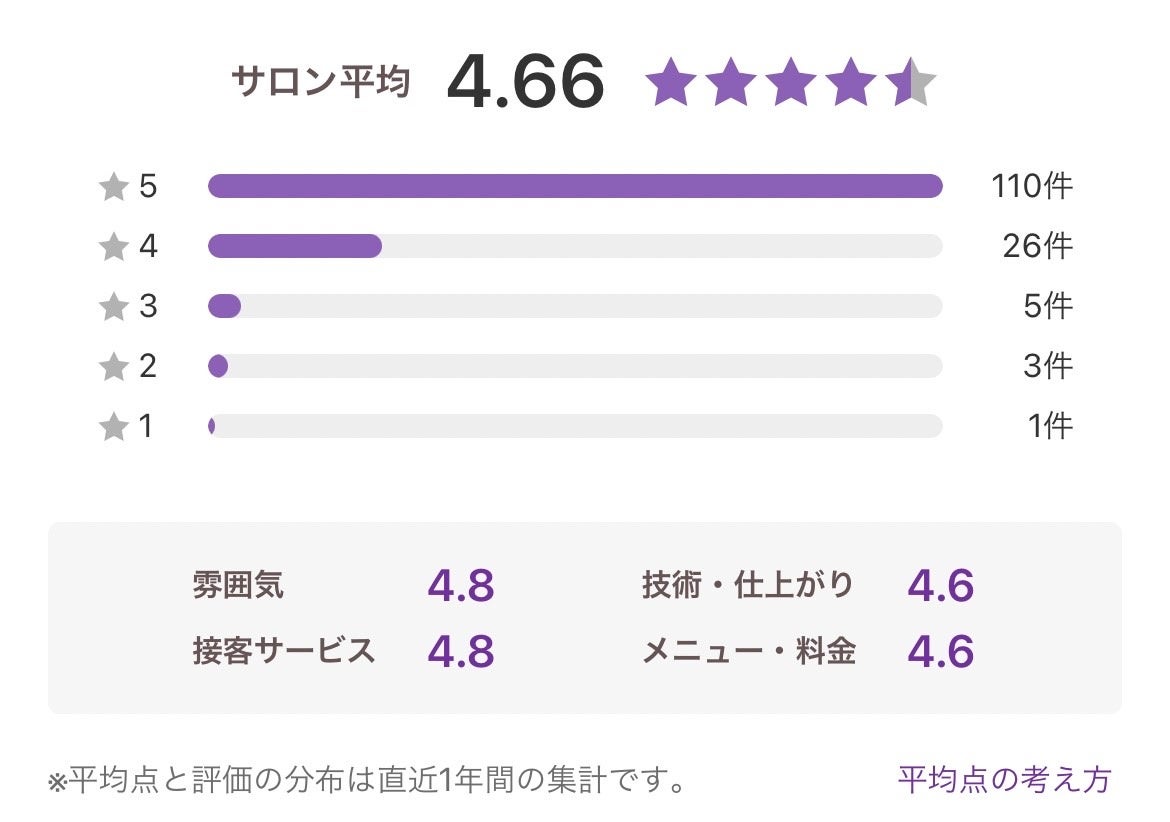Screen dimensions: 1170x822
Task: Click the gray star beside rating 4
Action: tap(115, 247)
